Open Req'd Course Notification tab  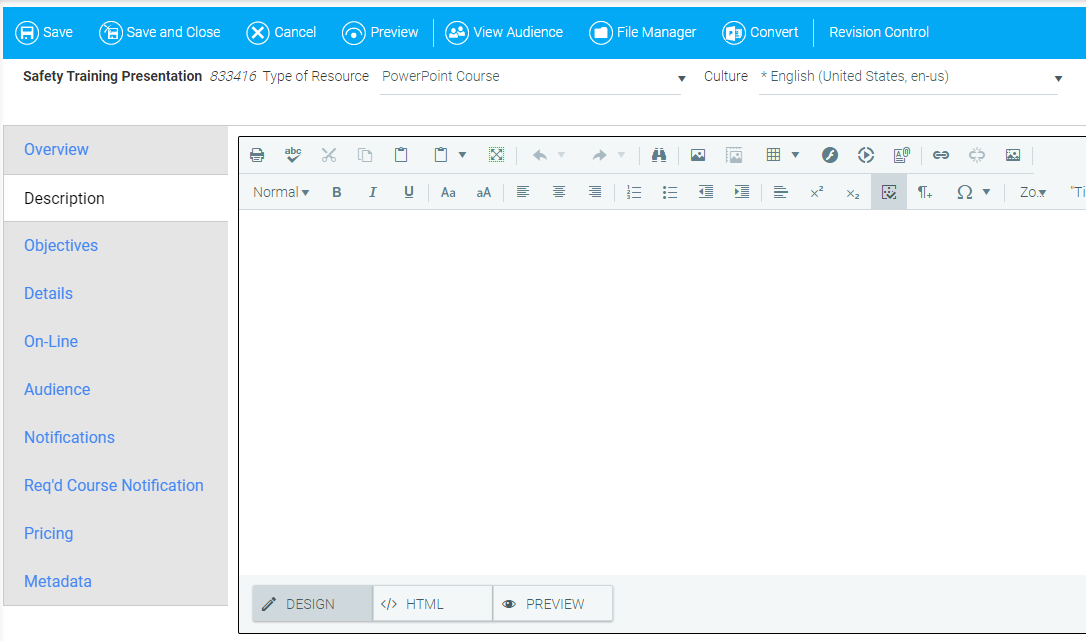pyautogui.click(x=114, y=485)
